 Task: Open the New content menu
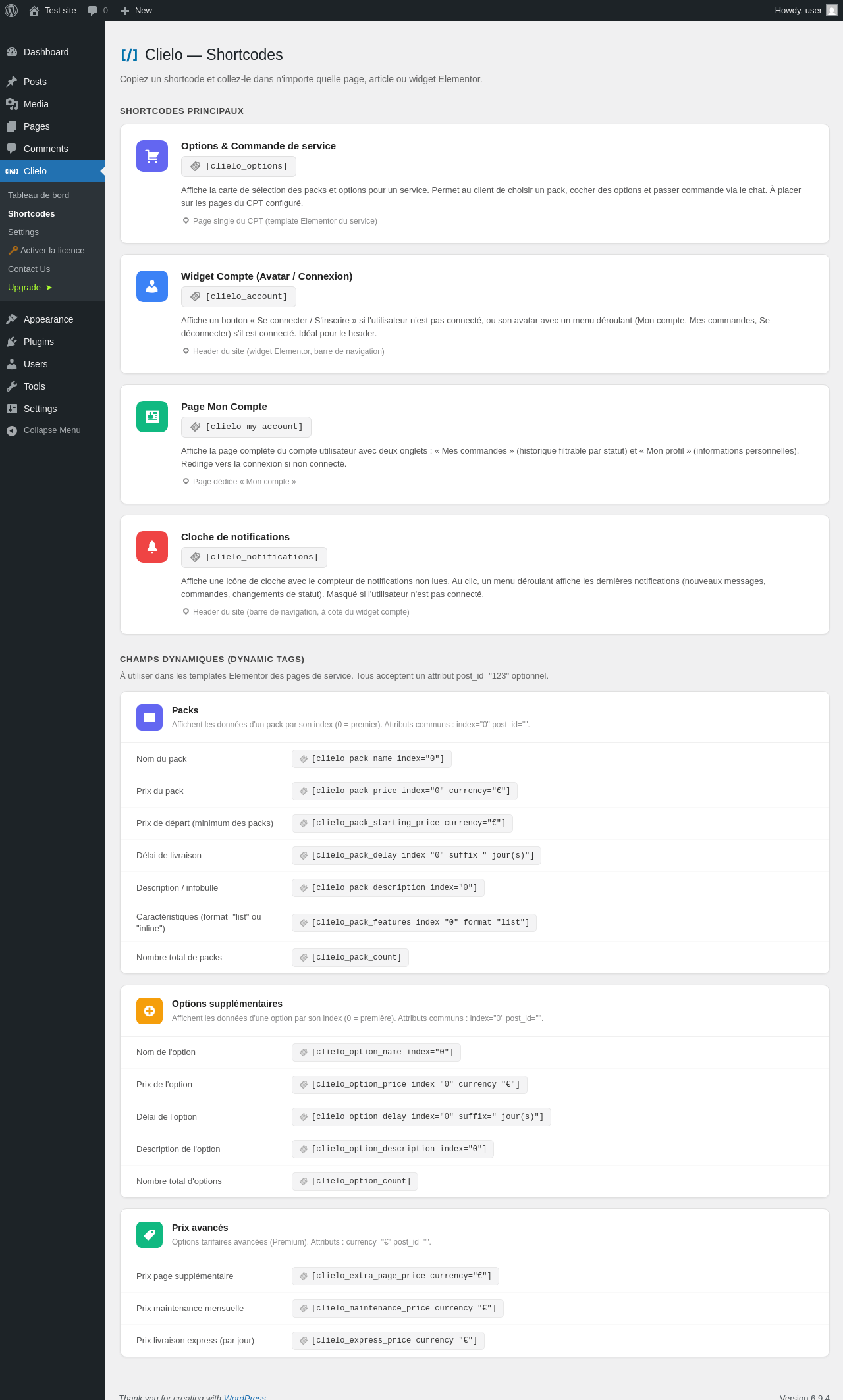(136, 11)
